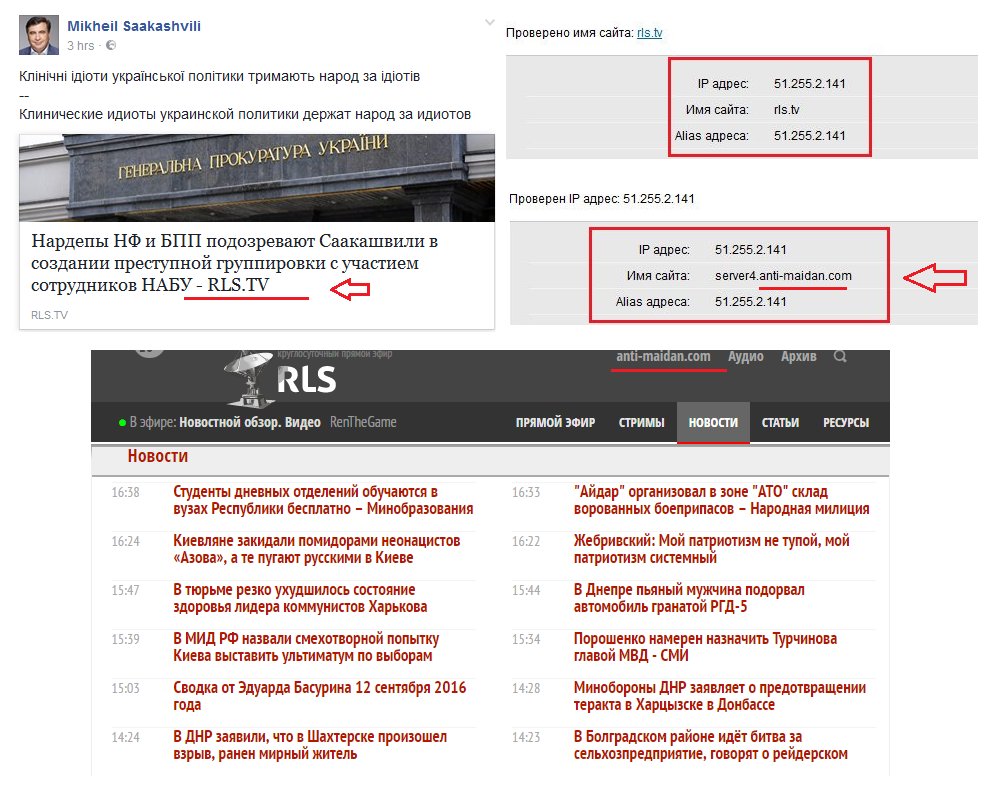Click the RenTheGame author name
This screenshot has width=1000, height=790.
[363, 422]
